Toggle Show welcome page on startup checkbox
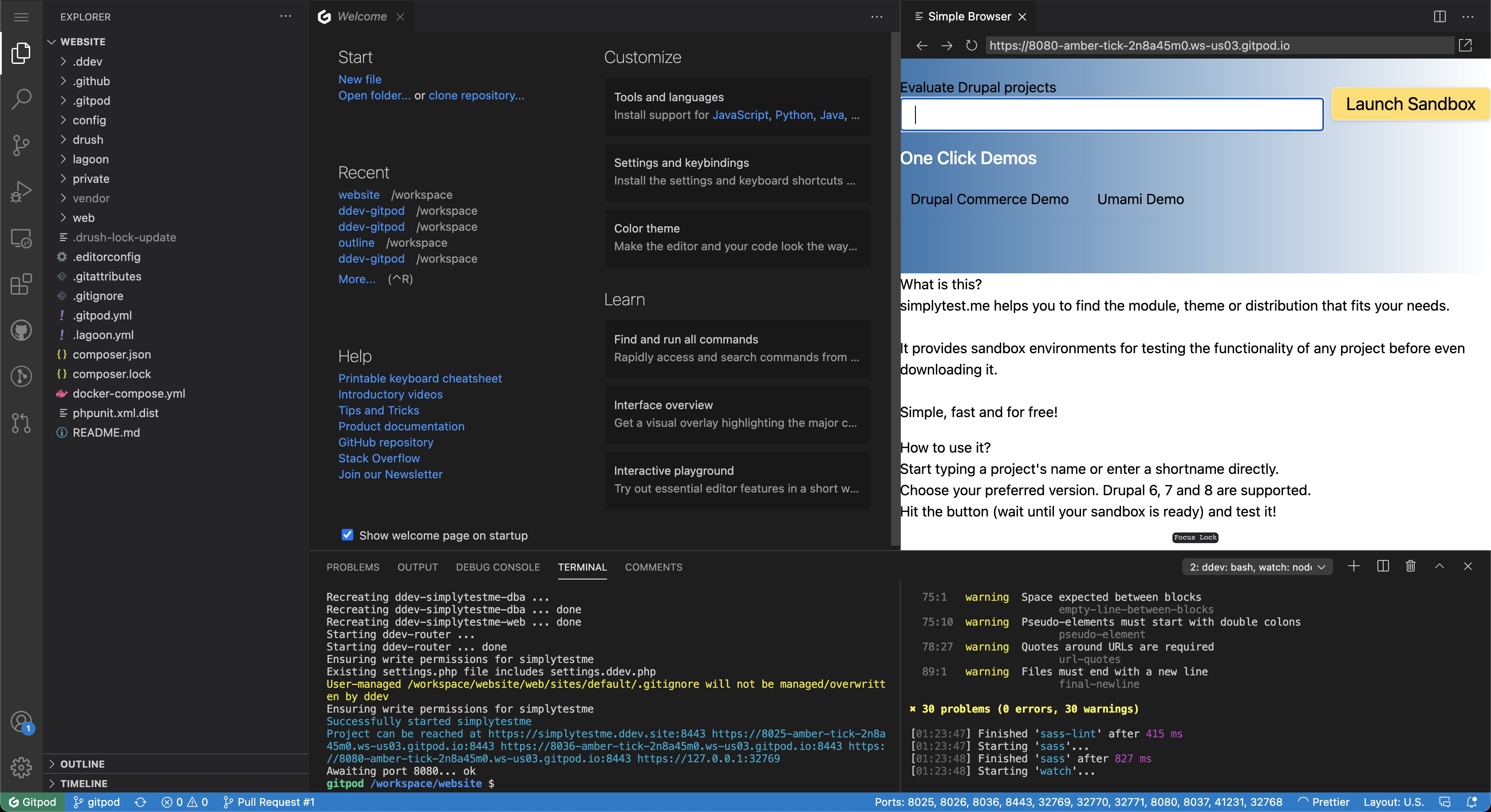This screenshot has width=1491, height=812. click(347, 535)
